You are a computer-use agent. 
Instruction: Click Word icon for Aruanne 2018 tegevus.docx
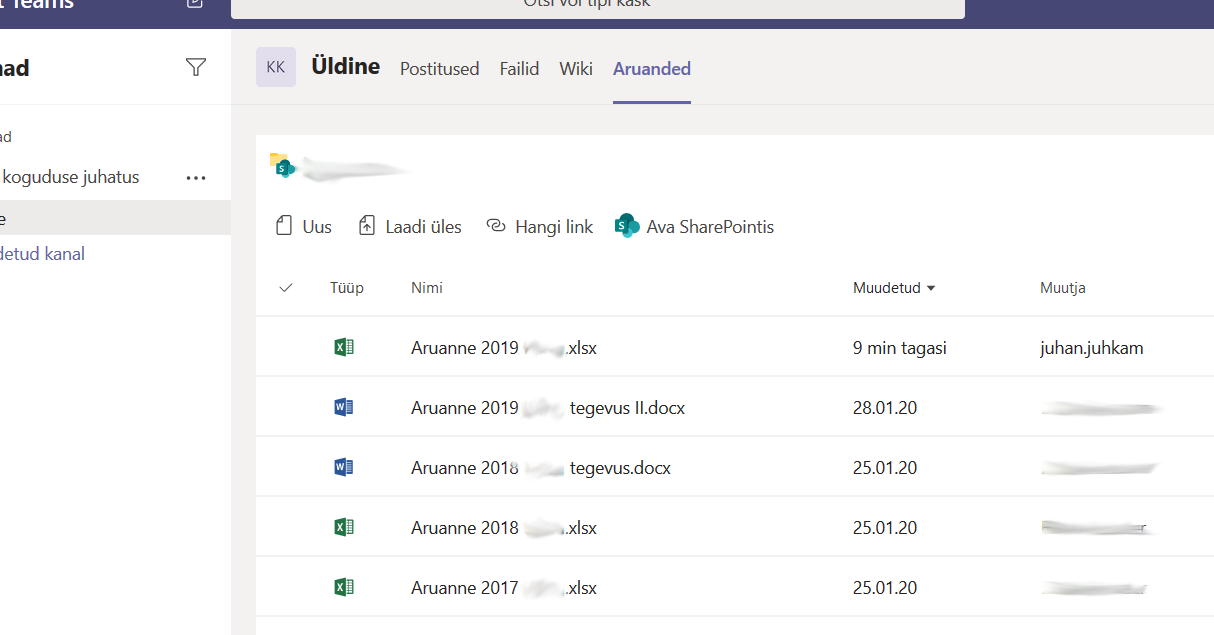(x=344, y=467)
